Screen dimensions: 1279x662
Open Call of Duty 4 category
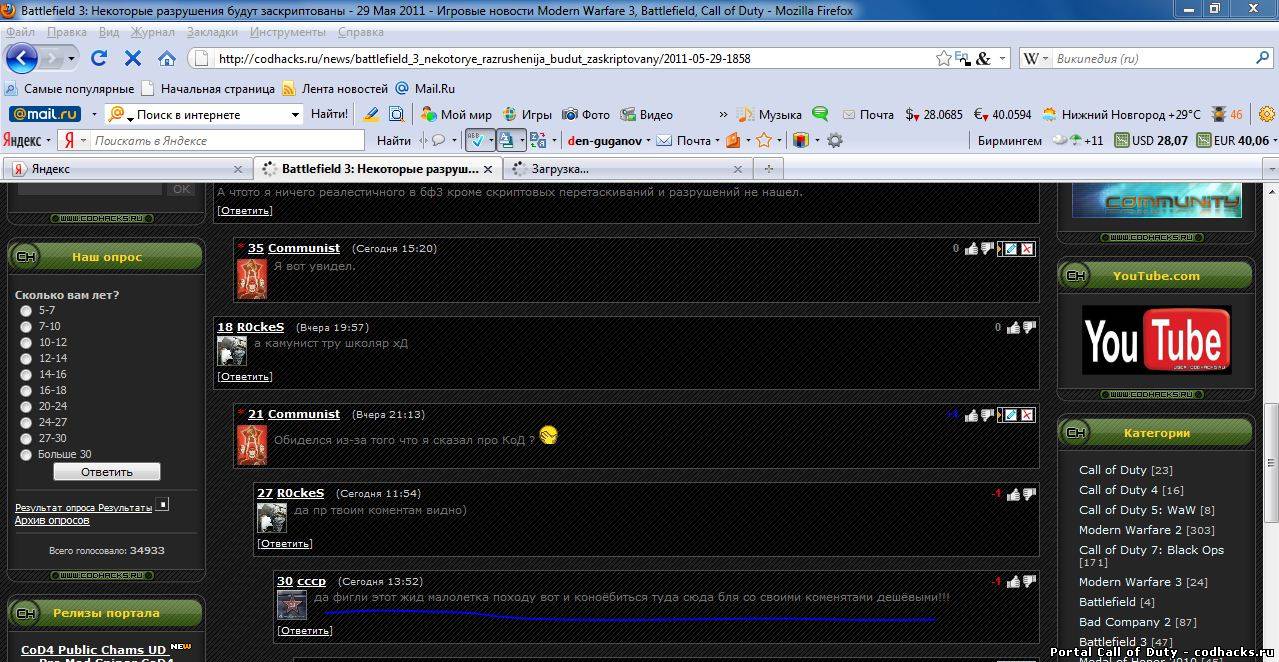(1118, 490)
